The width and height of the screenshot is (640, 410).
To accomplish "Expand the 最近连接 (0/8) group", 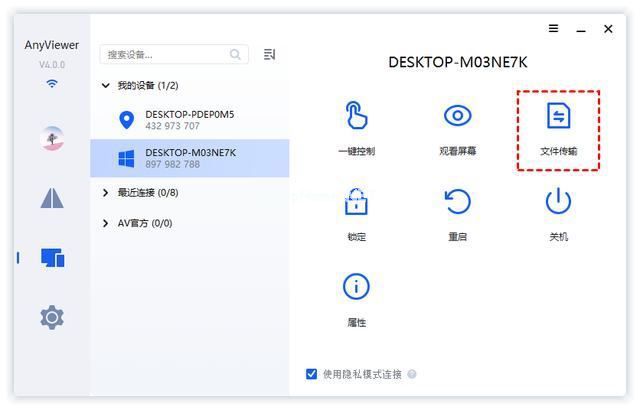I will click(106, 193).
